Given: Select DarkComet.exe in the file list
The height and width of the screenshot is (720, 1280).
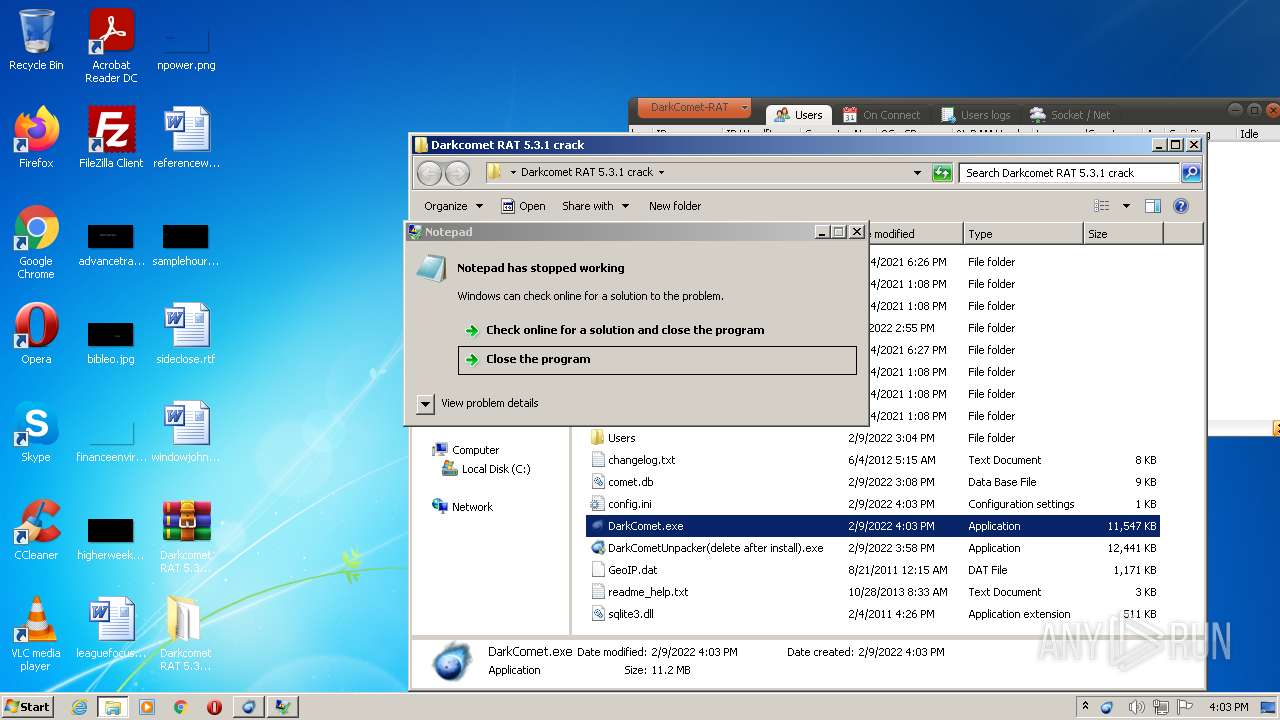Looking at the screenshot, I should 873,526.
